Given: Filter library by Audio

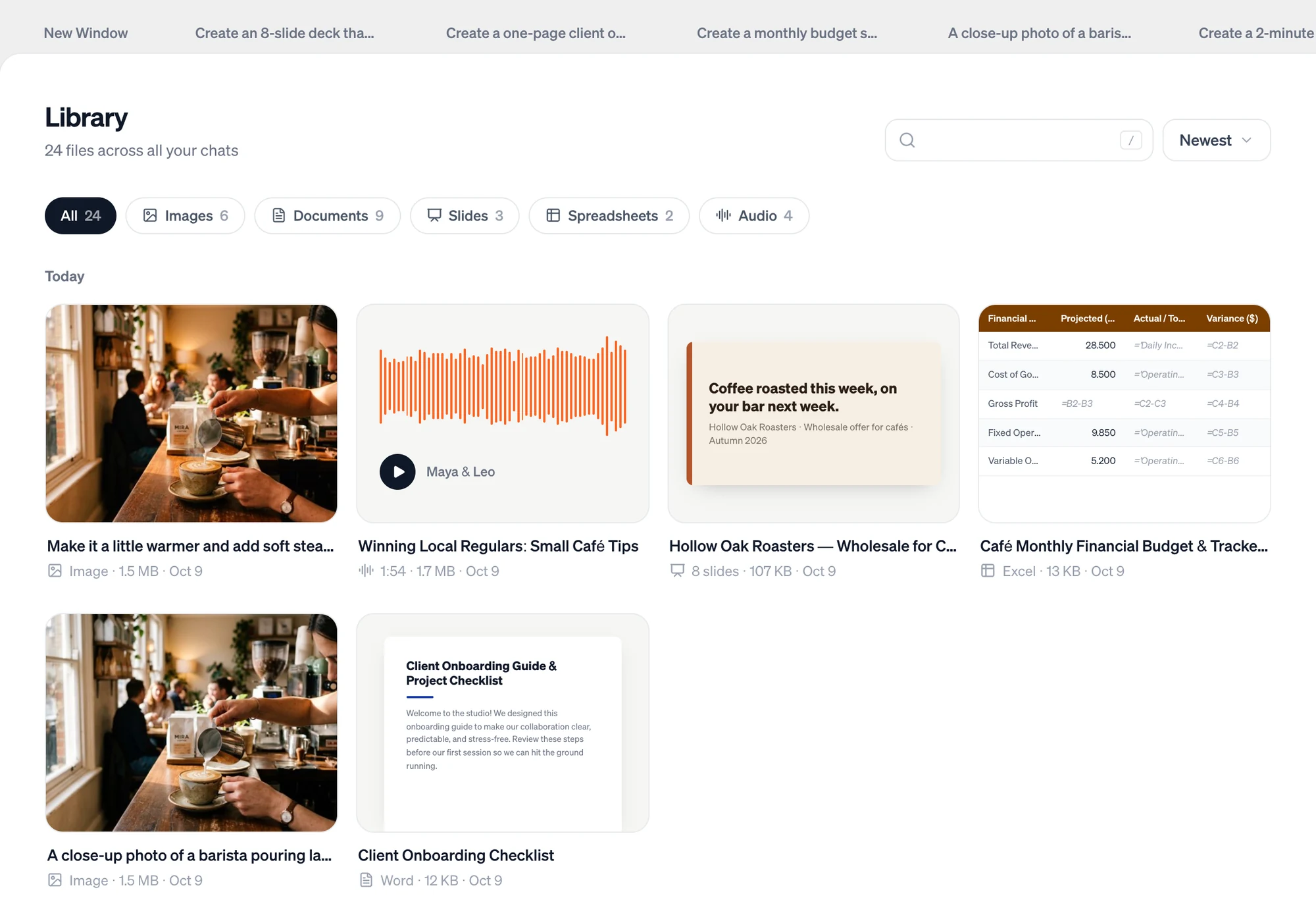Looking at the screenshot, I should (754, 215).
